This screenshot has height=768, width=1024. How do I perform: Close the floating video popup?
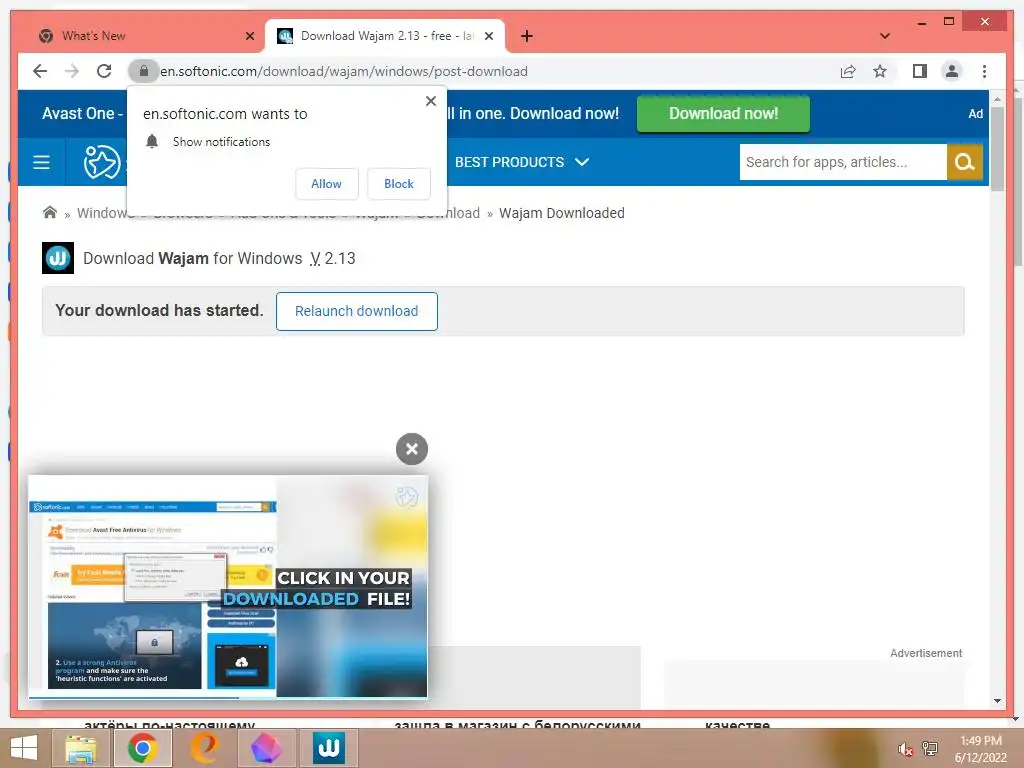tap(411, 449)
